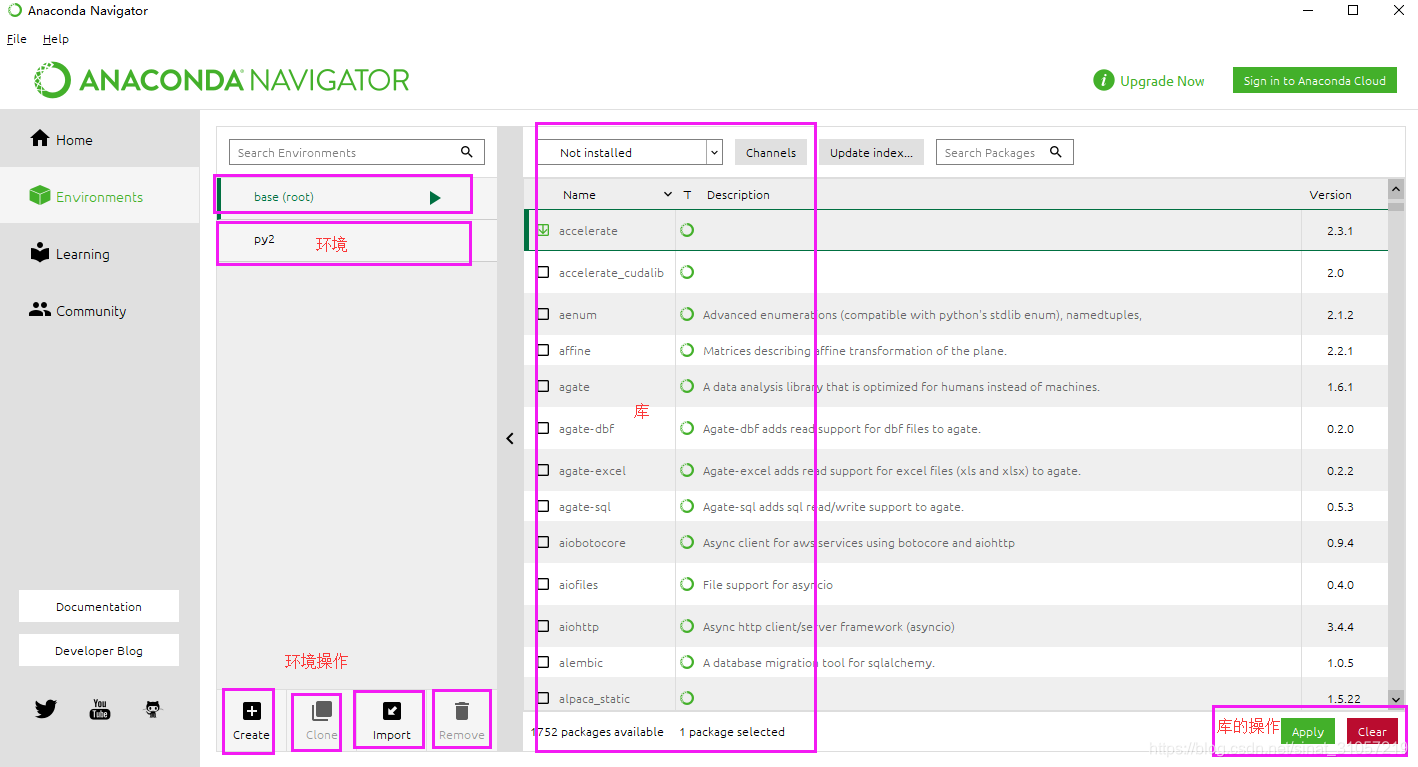The height and width of the screenshot is (767, 1418).
Task: Click the Environments cube icon
Action: pyautogui.click(x=40, y=195)
